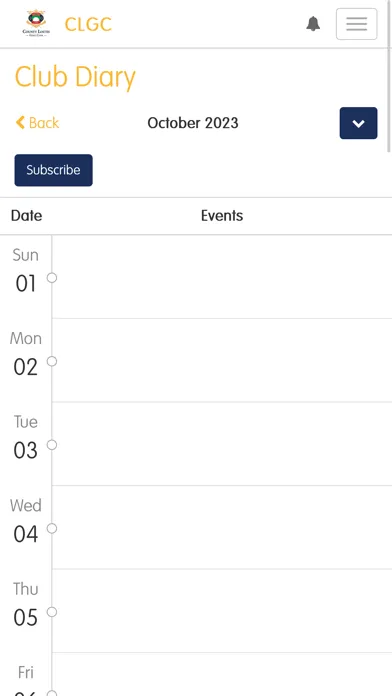This screenshot has width=392, height=696.
Task: Select the Wed 04 timeline marker
Action: (52, 528)
